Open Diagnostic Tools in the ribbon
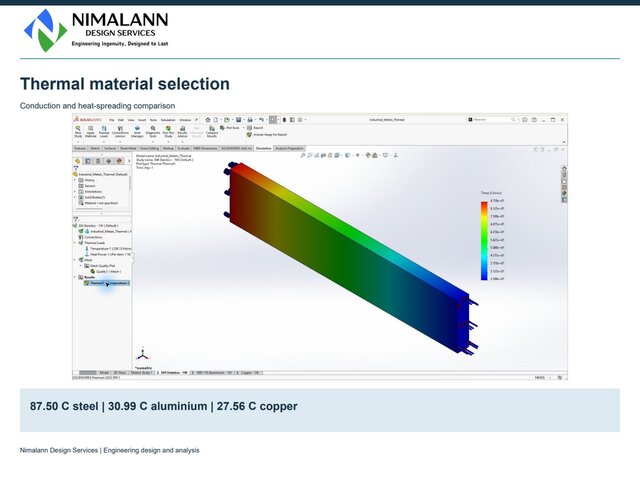Screen dimensions: 640x480 153,131
